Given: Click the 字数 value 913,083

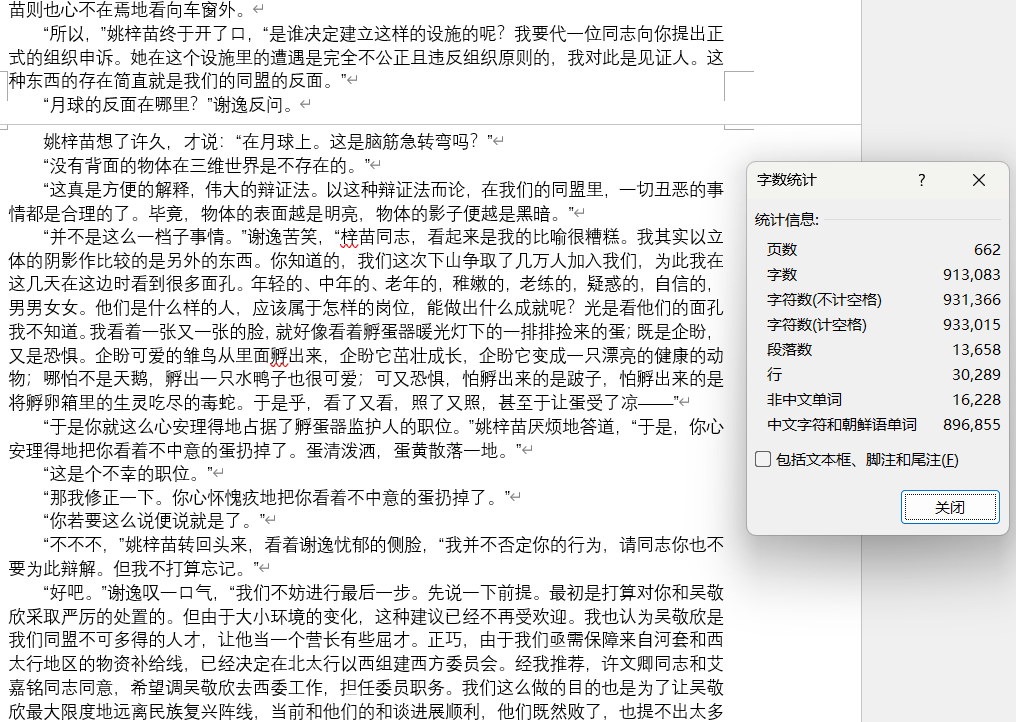Looking at the screenshot, I should coord(972,275).
